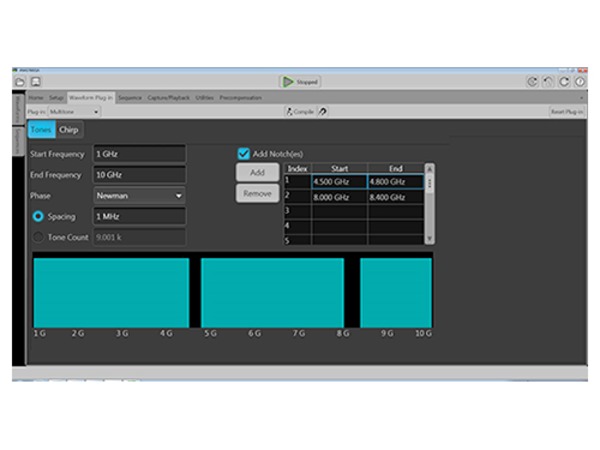Click the Remove notch button

[257, 193]
